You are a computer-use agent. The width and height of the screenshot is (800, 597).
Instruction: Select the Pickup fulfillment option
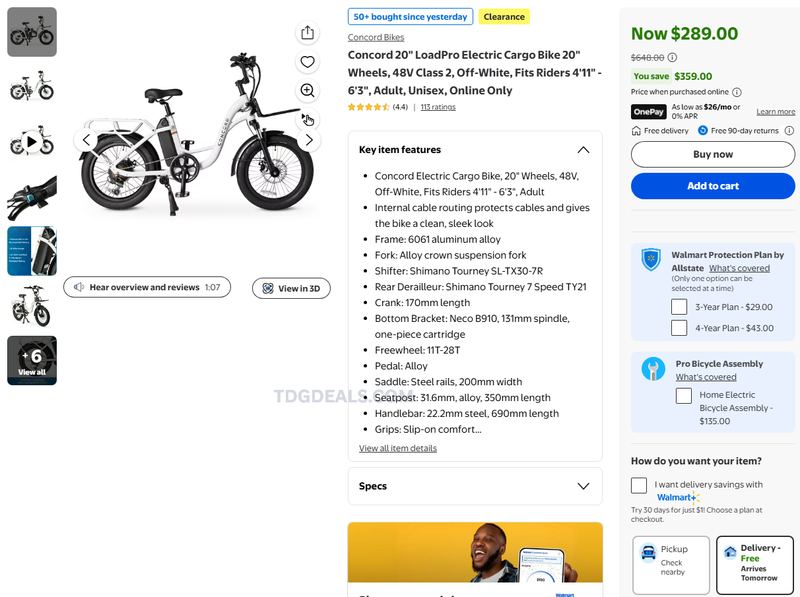[x=671, y=564]
